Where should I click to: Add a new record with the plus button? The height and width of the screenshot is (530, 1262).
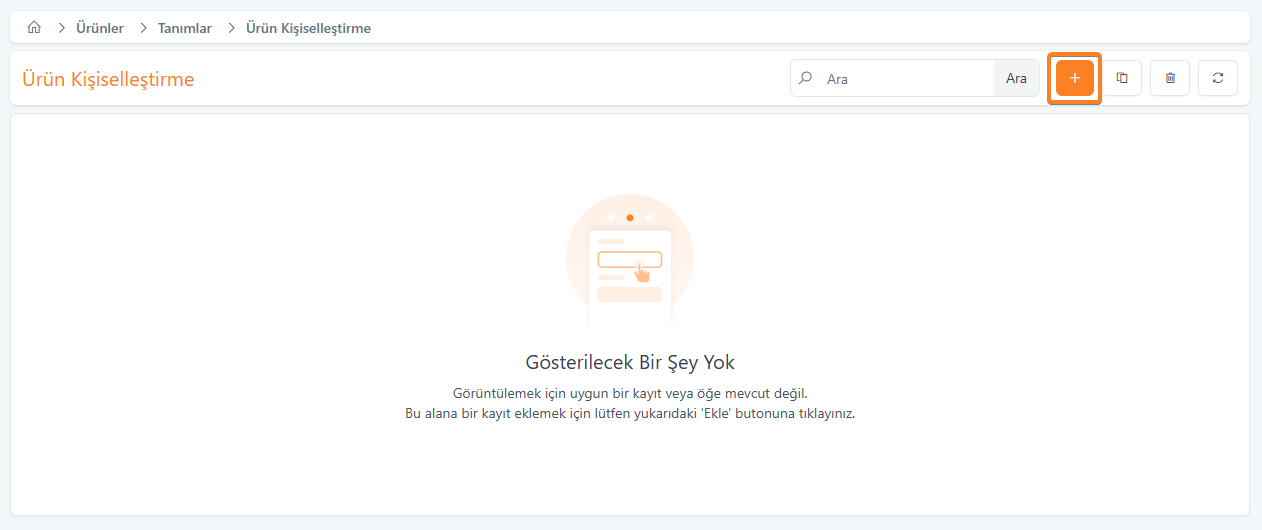(1074, 78)
